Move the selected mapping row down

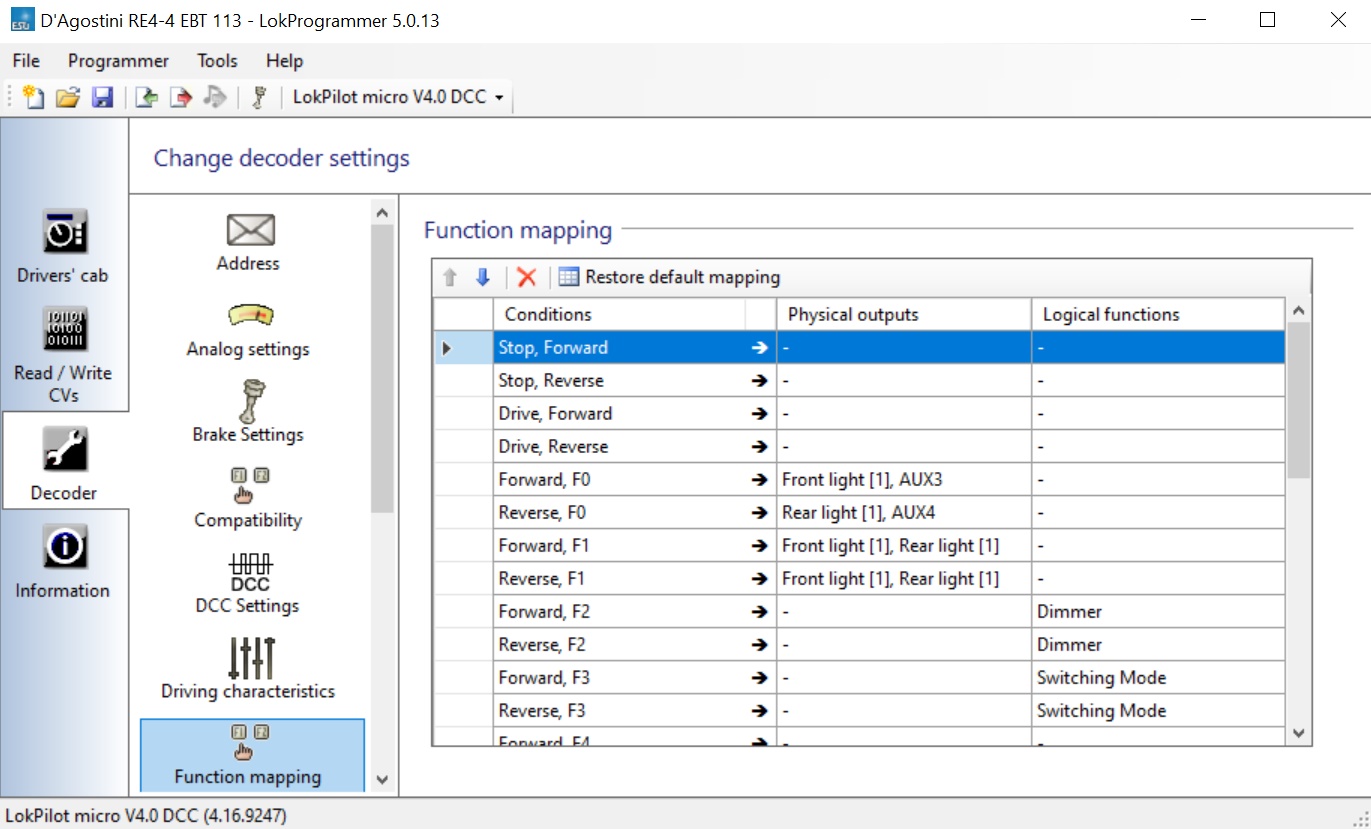(x=483, y=277)
